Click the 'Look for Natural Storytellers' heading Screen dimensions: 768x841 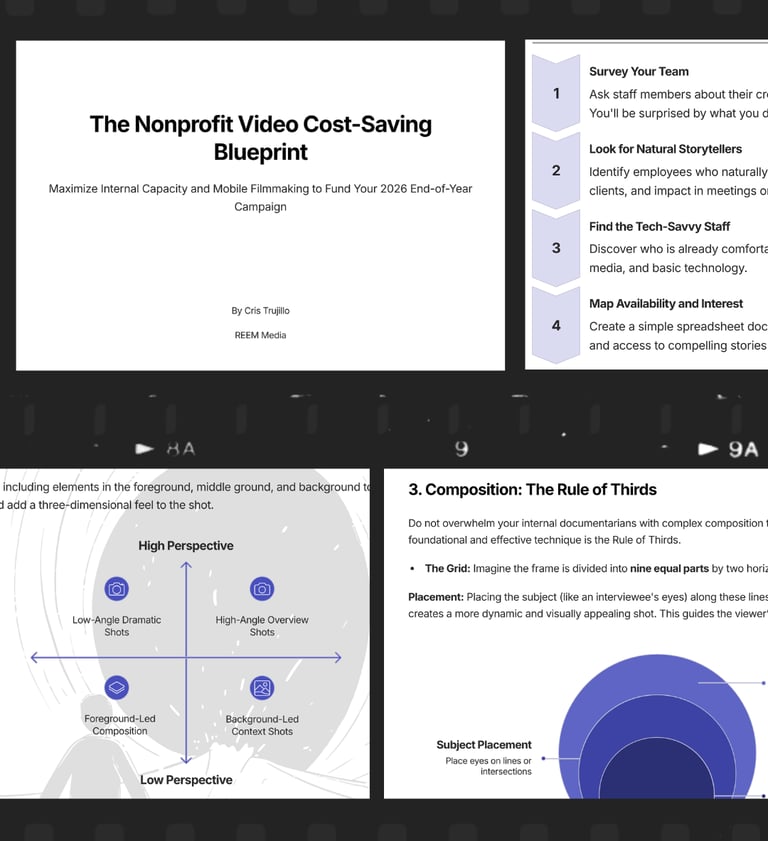click(665, 149)
